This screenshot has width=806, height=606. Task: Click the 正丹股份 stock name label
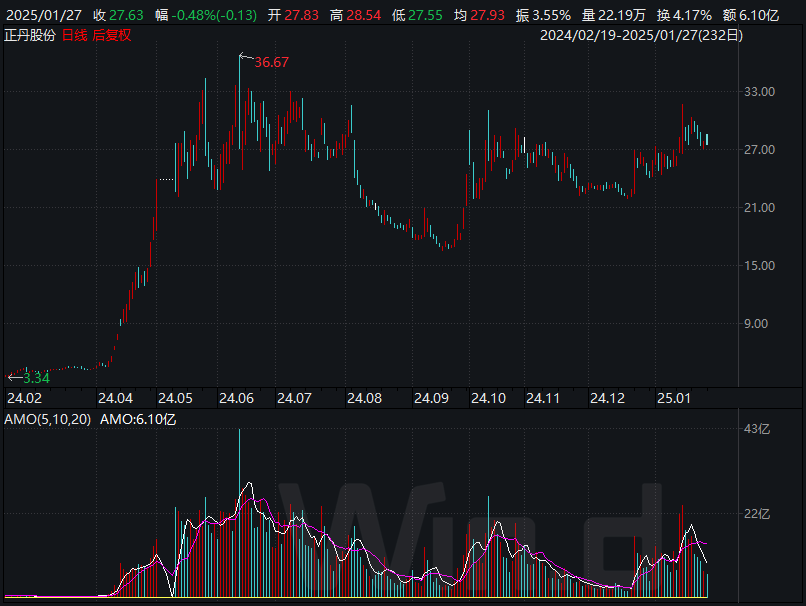29,35
